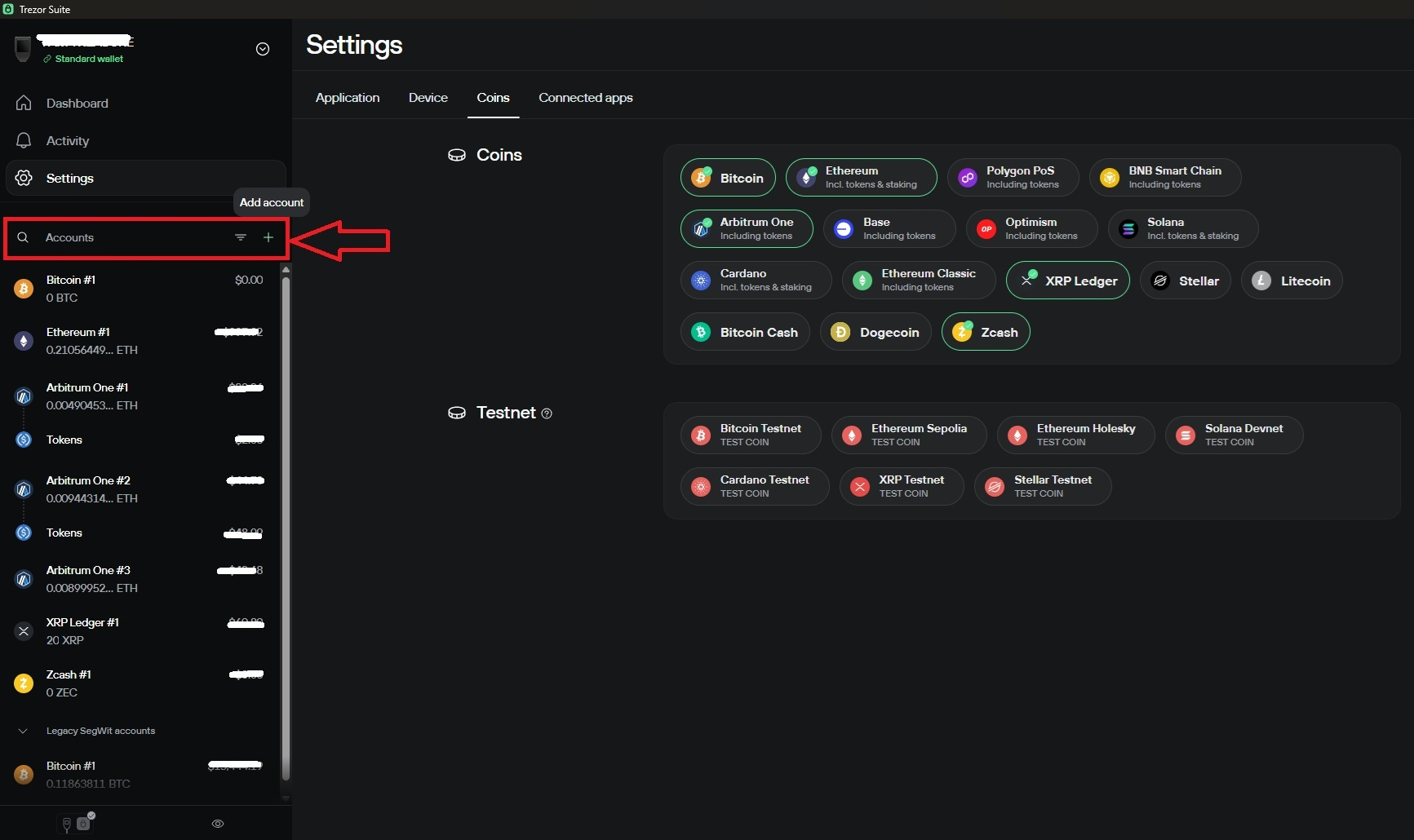Image resolution: width=1414 pixels, height=840 pixels.
Task: Enable Stellar Testnet test coin
Action: pyautogui.click(x=1043, y=486)
